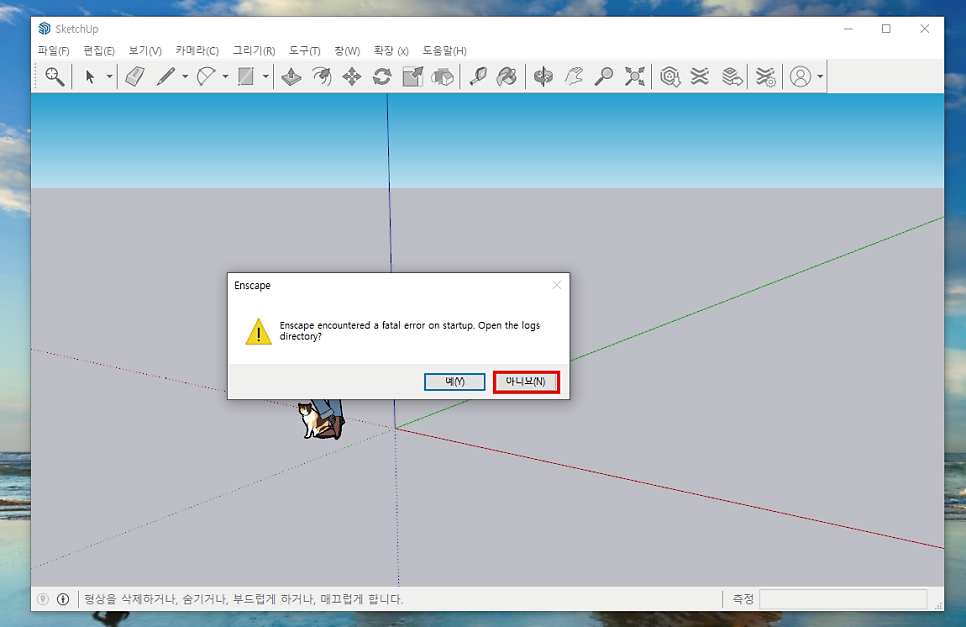
Task: Expand the Rectangle tool dropdown arrow
Action: pyautogui.click(x=266, y=76)
